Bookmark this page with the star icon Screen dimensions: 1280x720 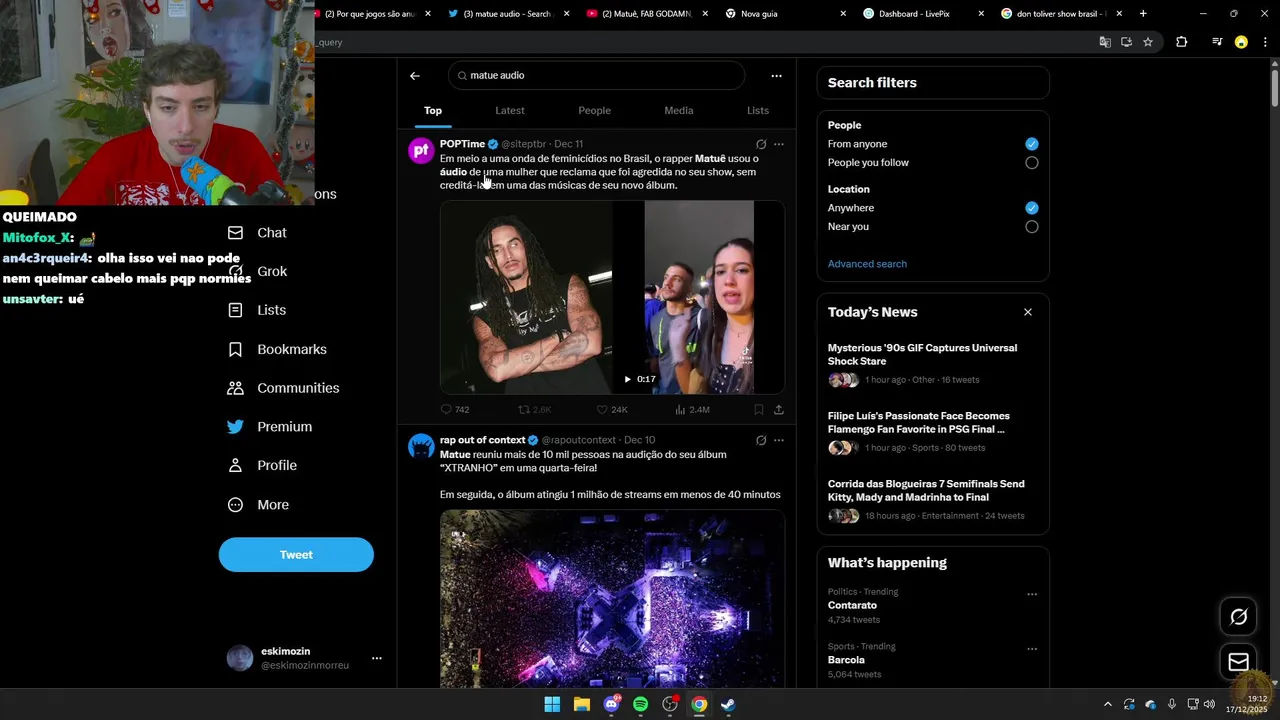click(x=1148, y=42)
